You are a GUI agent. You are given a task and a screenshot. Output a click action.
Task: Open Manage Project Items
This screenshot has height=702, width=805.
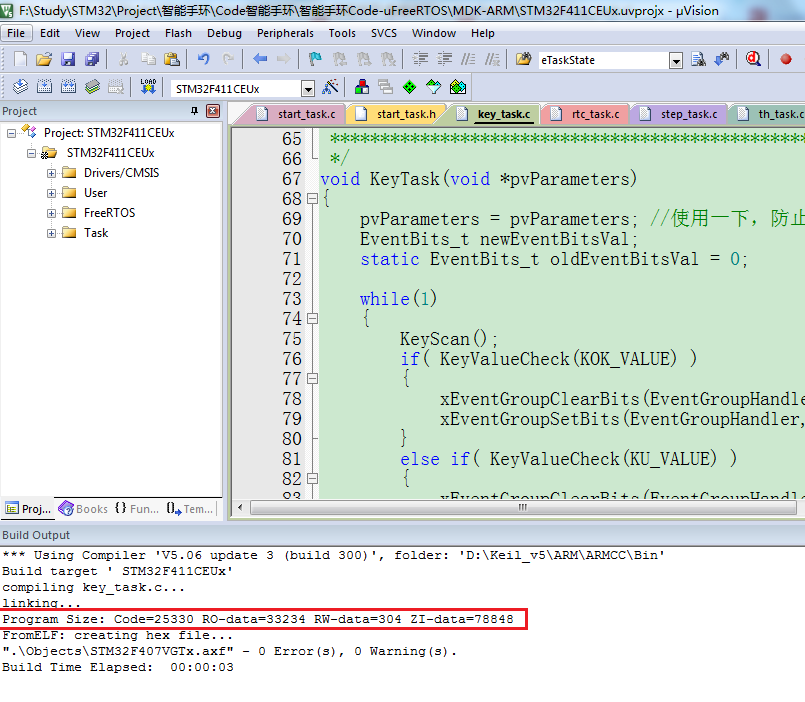361,87
